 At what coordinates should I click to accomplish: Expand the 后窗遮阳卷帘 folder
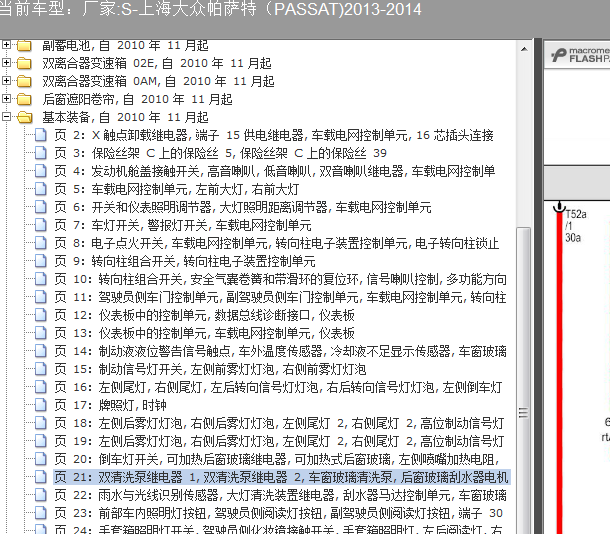(x=6, y=98)
